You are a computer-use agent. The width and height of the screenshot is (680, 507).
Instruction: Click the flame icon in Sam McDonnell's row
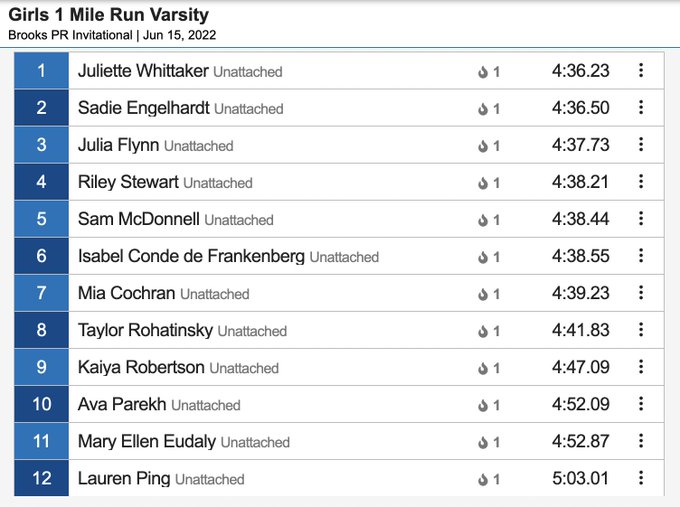coord(483,220)
